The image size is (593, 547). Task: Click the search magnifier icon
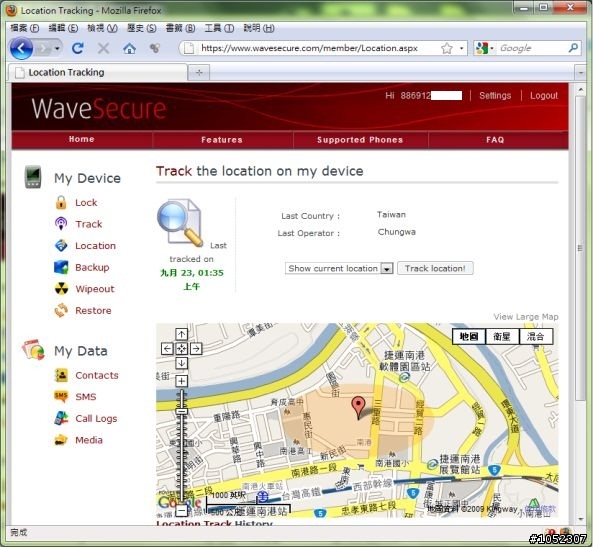tap(573, 48)
